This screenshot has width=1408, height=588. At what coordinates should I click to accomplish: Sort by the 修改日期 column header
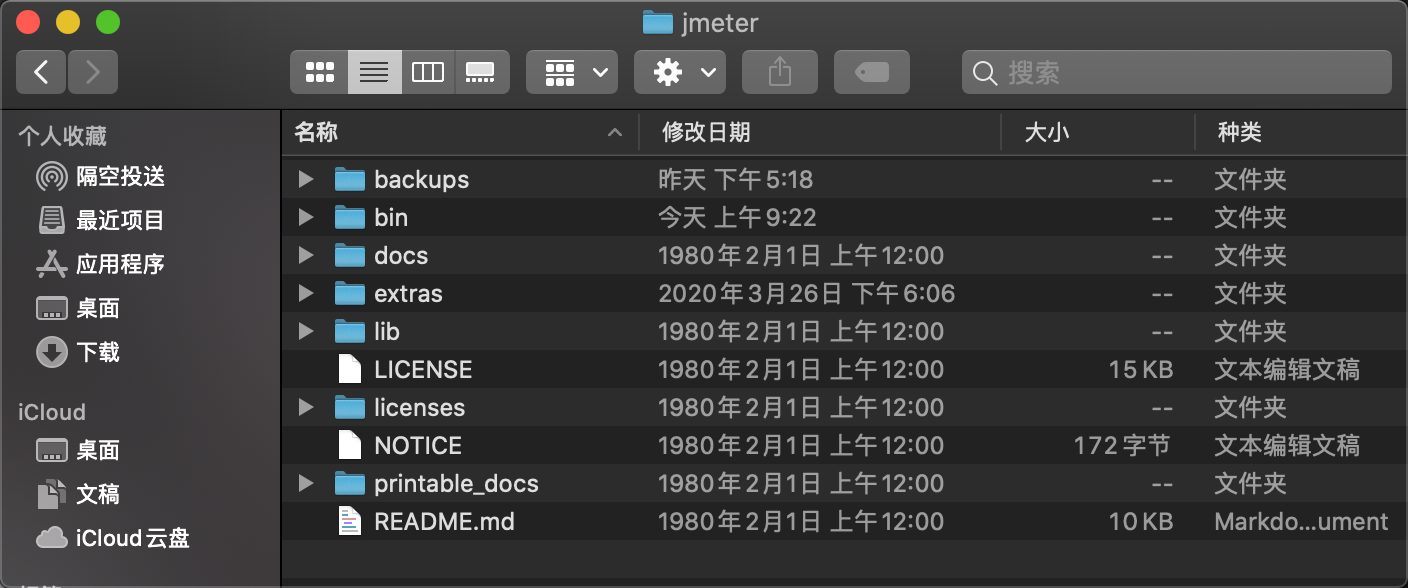820,132
